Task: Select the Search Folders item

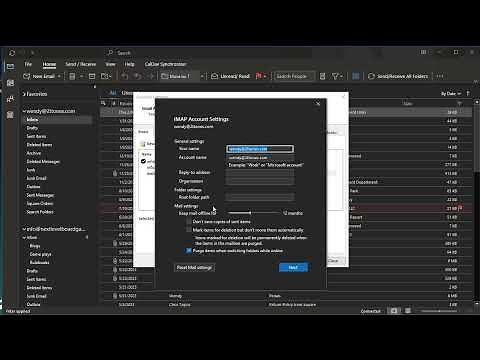Action: [40, 212]
